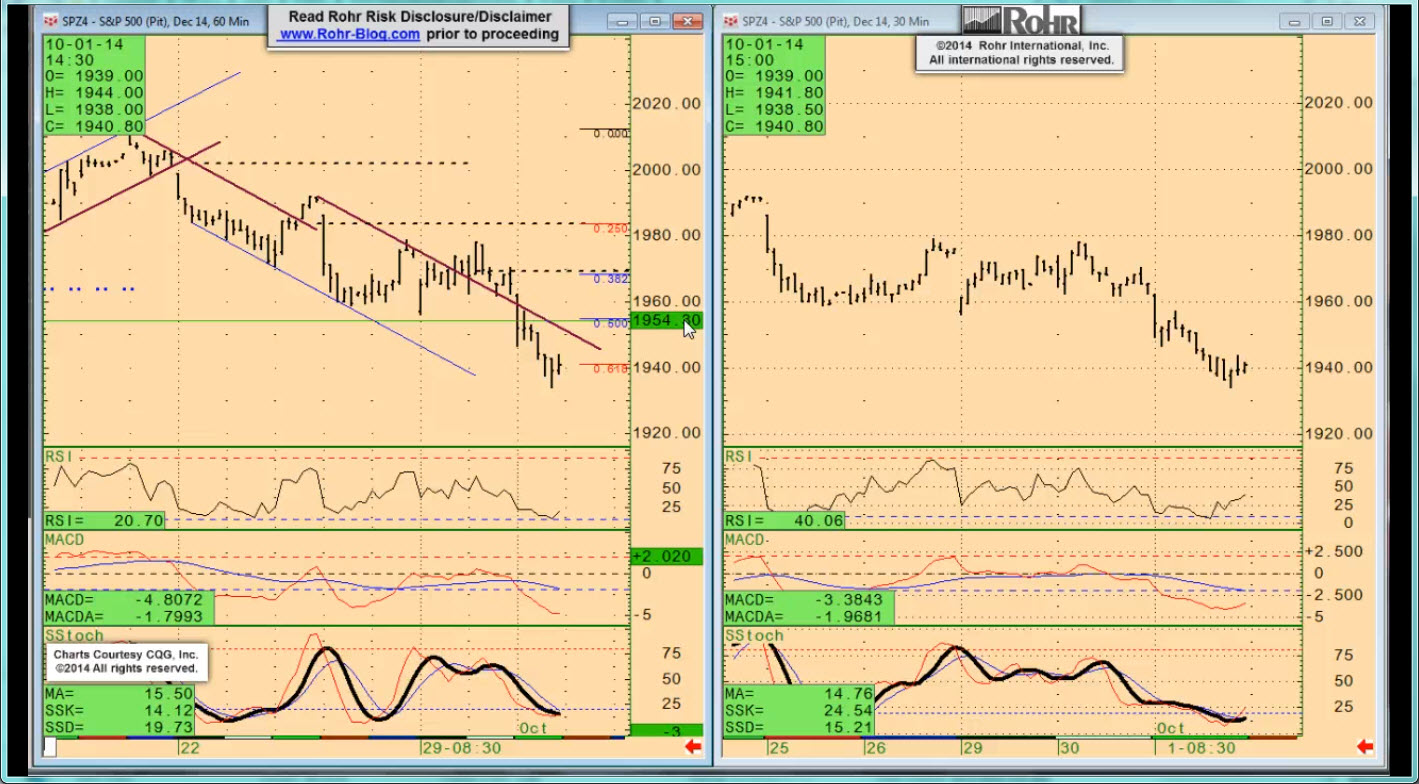1419x784 pixels.
Task: Select the 1954.30 price marker on axis
Action: pos(666,321)
